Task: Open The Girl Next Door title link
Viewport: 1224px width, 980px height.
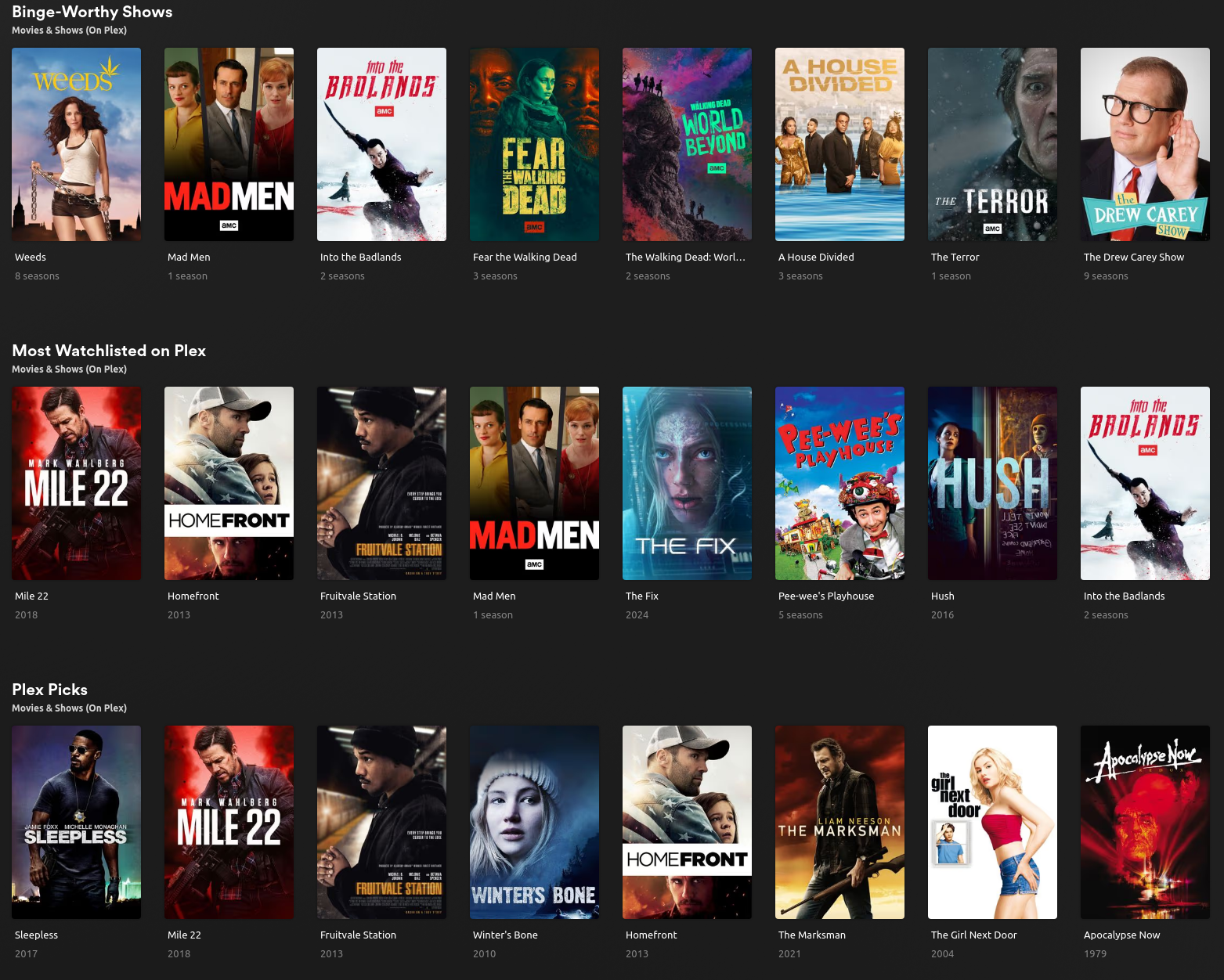Action: point(973,935)
